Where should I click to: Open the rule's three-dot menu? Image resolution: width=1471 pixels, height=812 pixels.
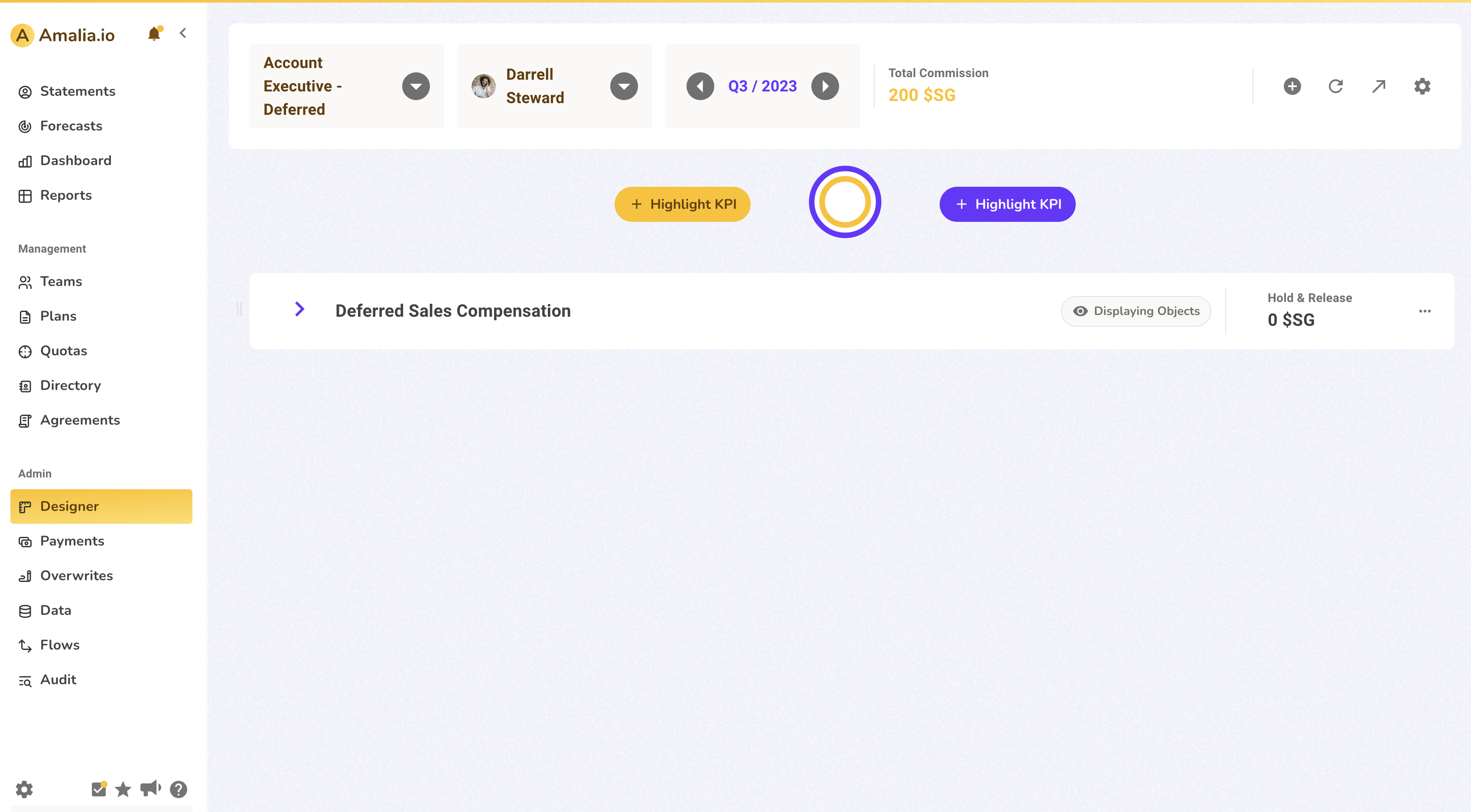[x=1425, y=311]
